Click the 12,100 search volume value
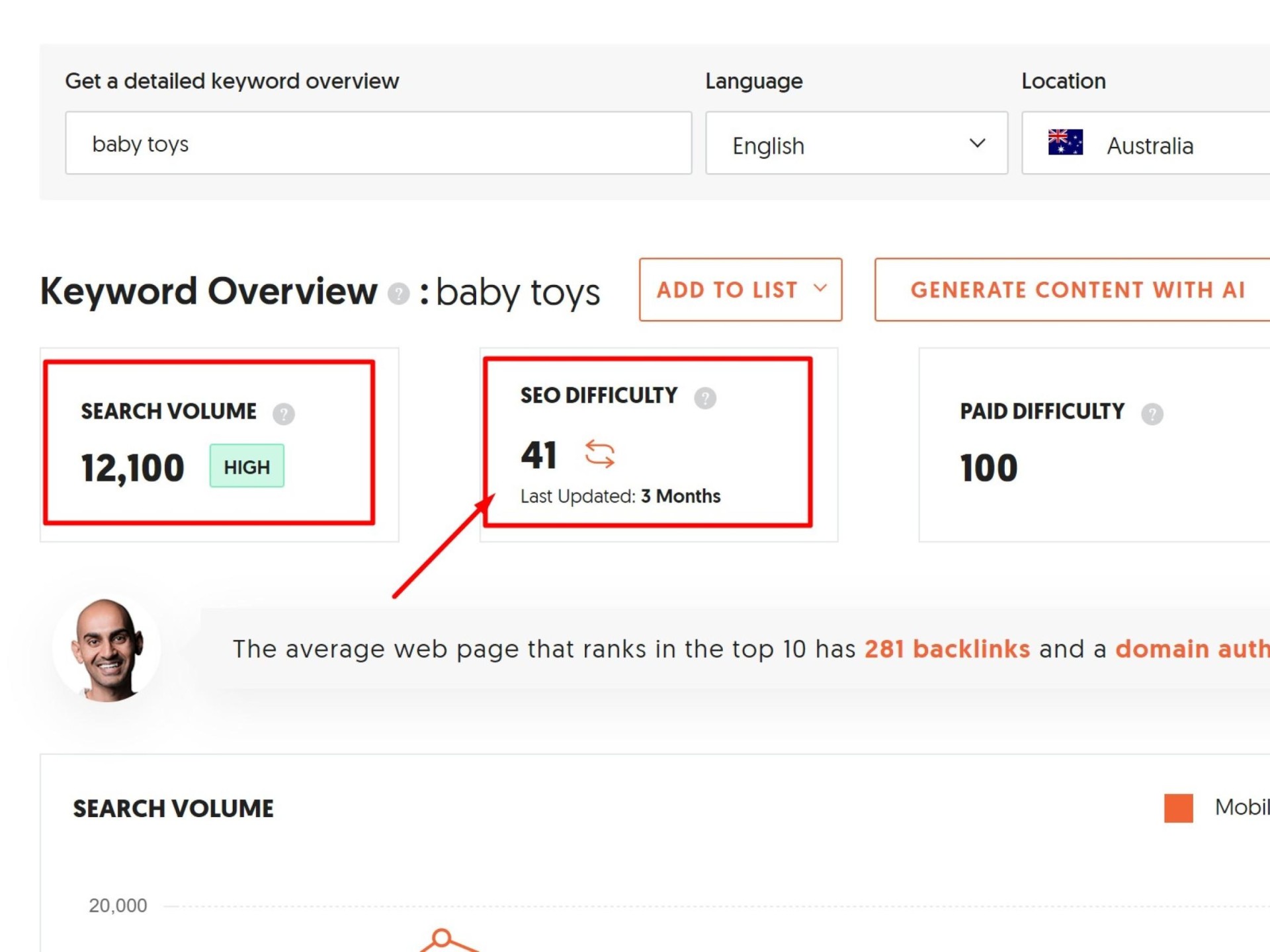 pos(133,468)
